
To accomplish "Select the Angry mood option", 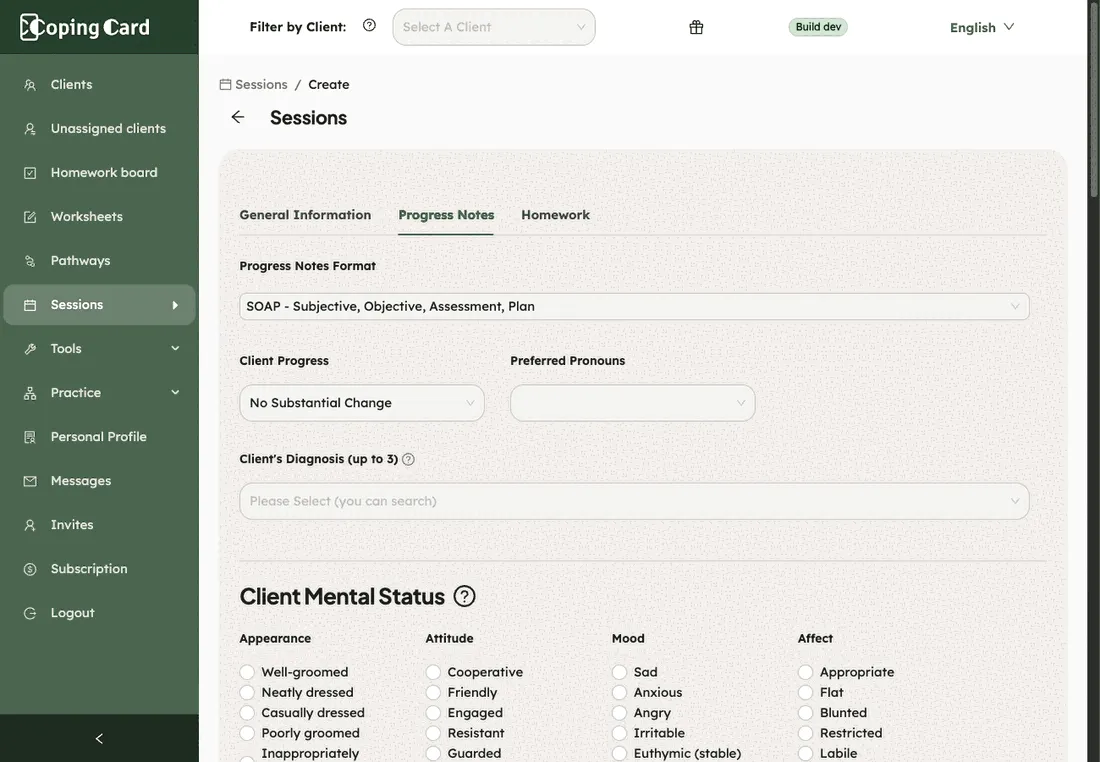I will tap(619, 713).
